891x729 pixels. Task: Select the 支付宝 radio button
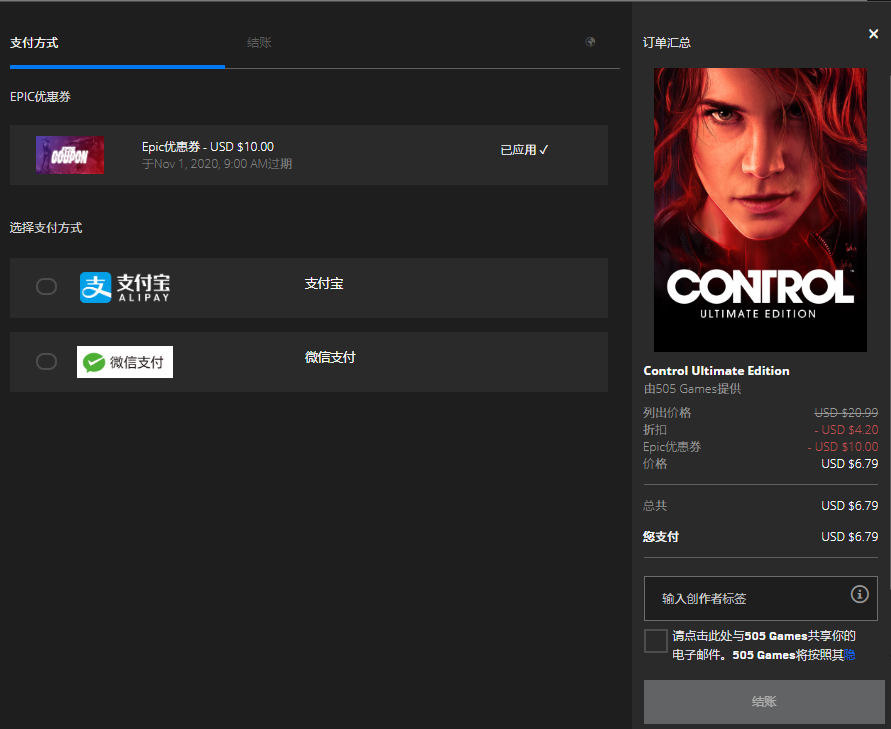[x=46, y=286]
